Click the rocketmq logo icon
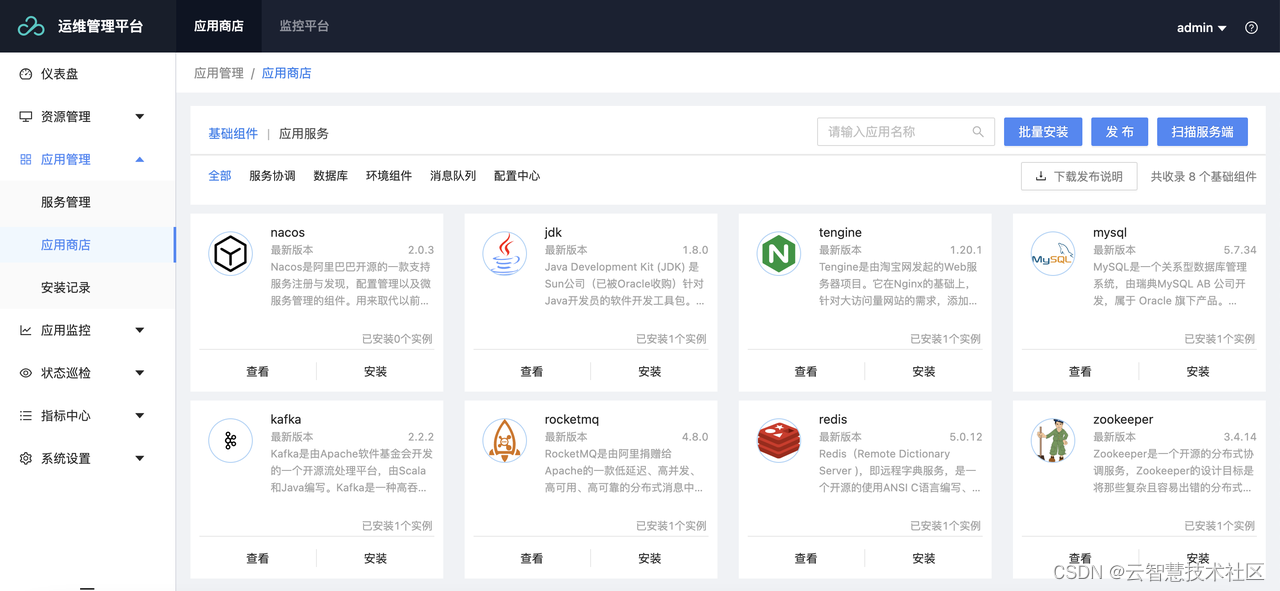Viewport: 1280px width, 591px height. pyautogui.click(x=505, y=440)
